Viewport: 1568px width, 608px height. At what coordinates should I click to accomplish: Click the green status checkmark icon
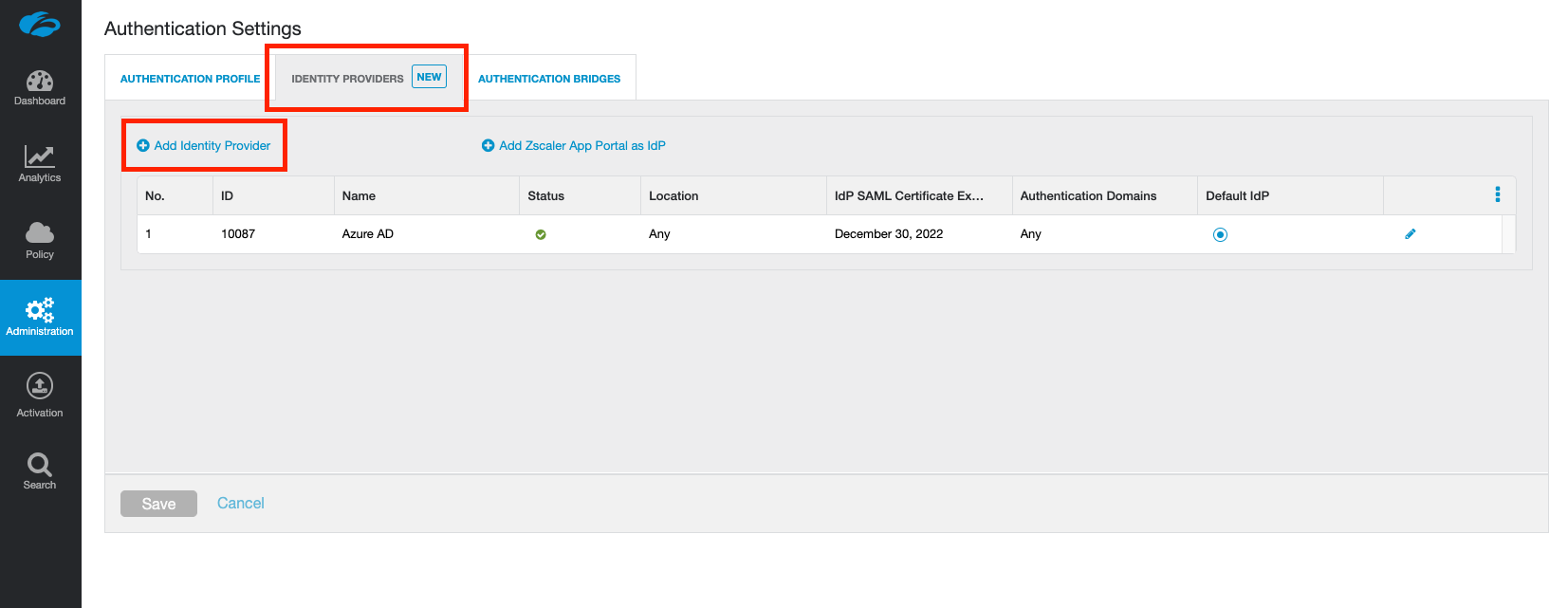tap(541, 234)
